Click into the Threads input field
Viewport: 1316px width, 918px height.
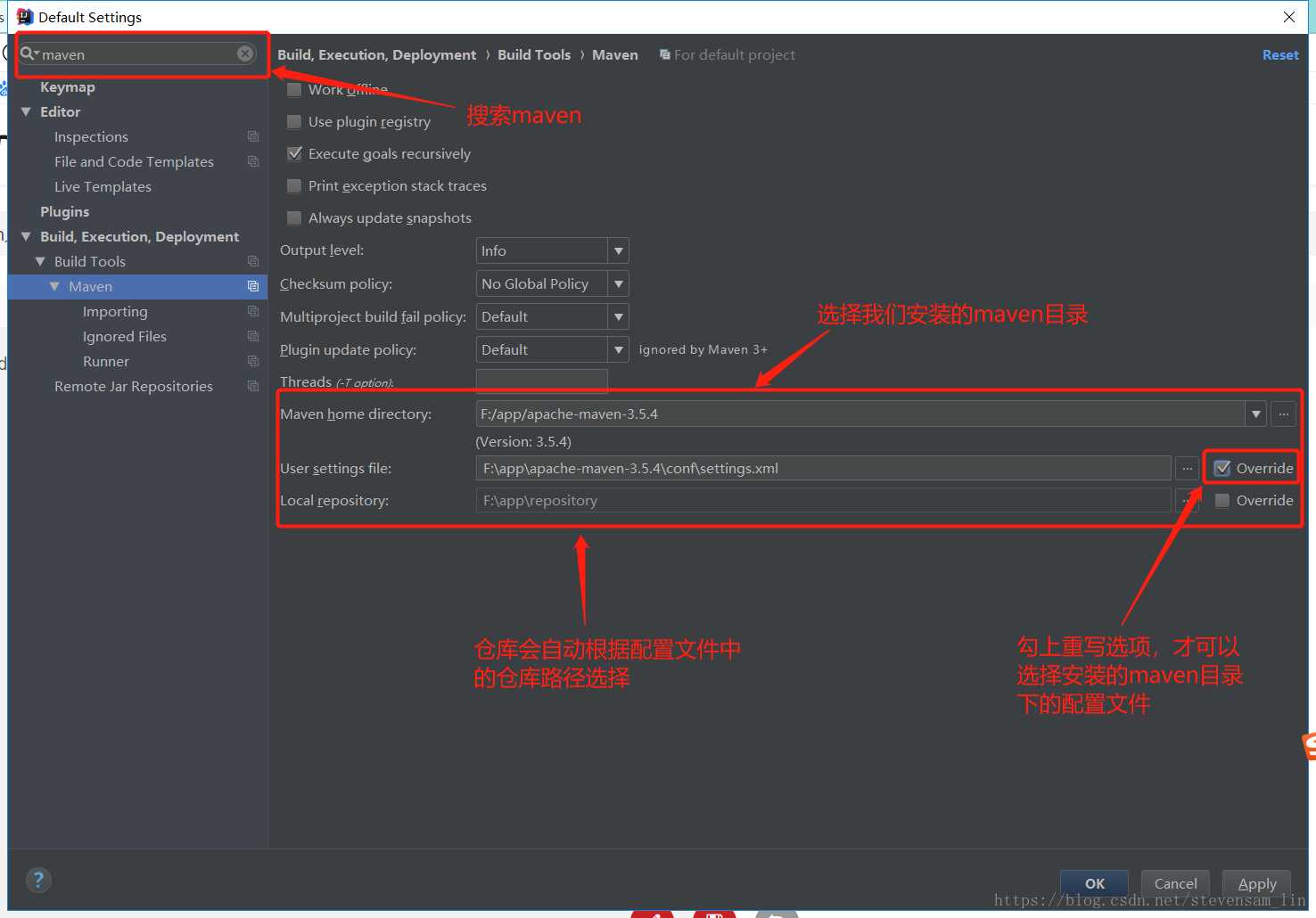542,381
